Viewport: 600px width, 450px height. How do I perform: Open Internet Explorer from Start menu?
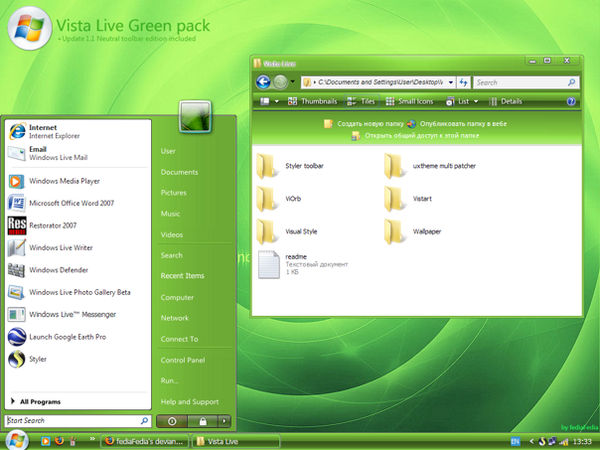(x=78, y=132)
